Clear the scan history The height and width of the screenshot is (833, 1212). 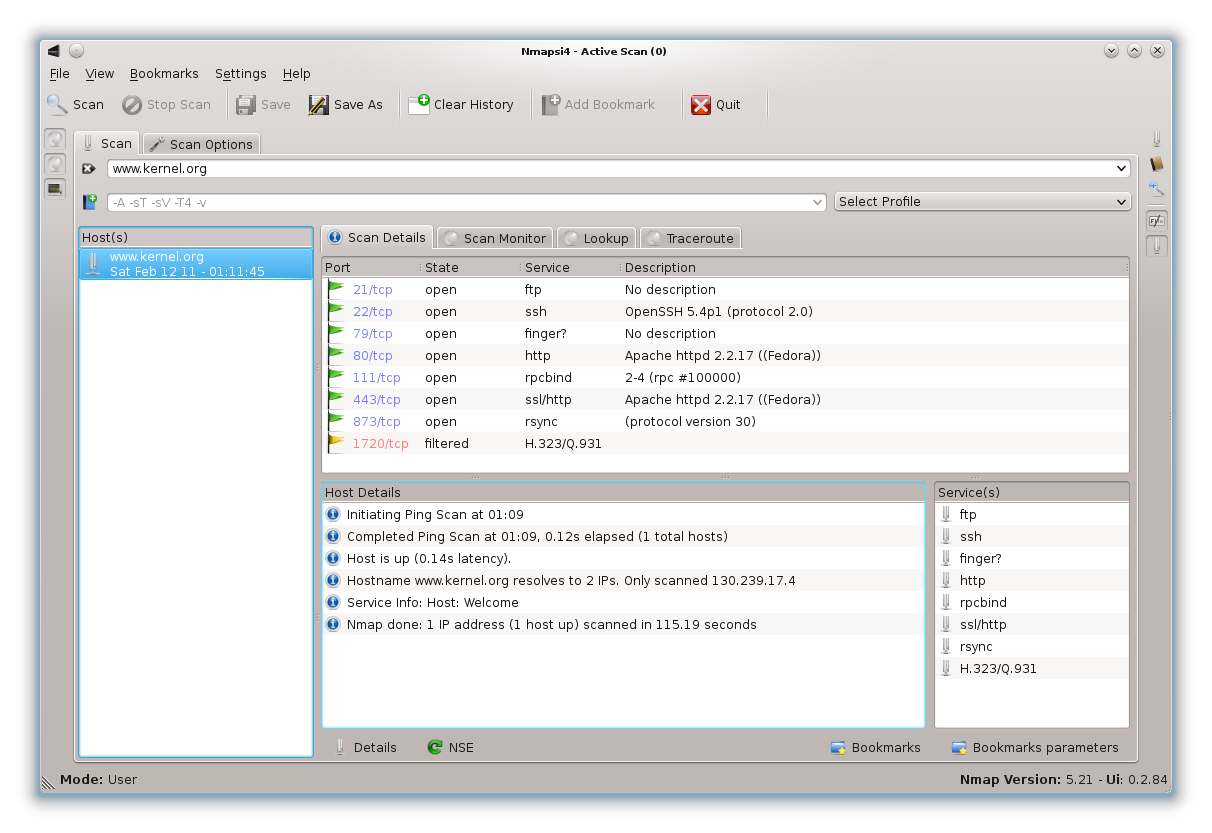tap(461, 104)
